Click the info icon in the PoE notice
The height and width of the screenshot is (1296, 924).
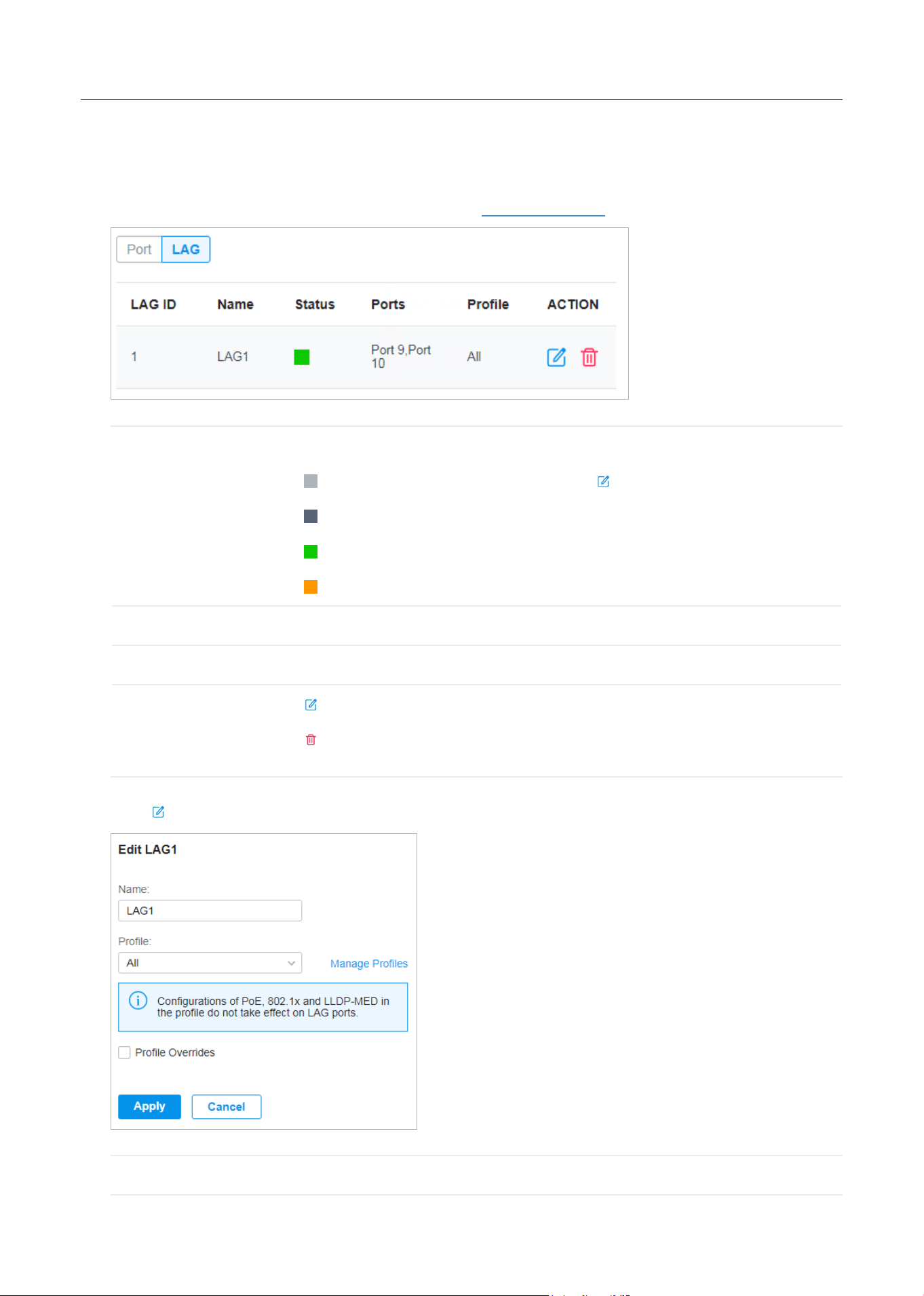click(138, 1000)
